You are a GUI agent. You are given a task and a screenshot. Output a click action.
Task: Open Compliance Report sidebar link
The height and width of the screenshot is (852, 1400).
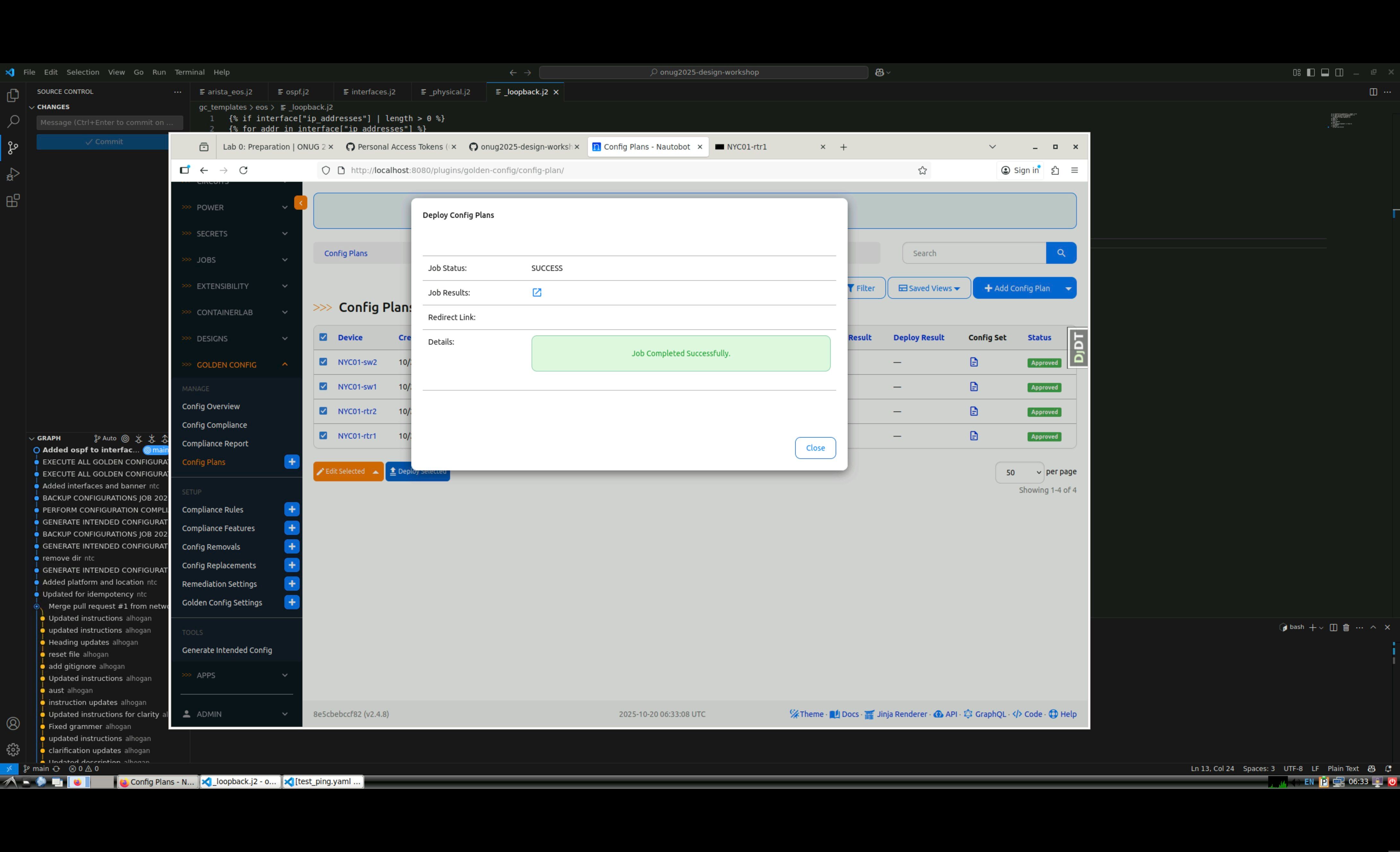[215, 444]
